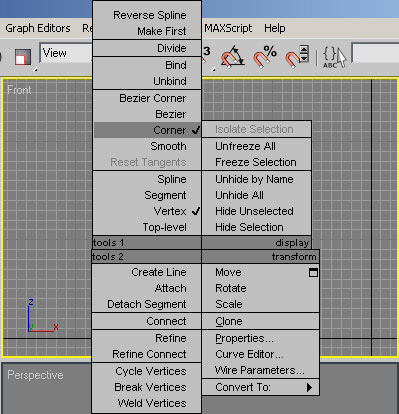Click the Front viewport label

pos(19,90)
